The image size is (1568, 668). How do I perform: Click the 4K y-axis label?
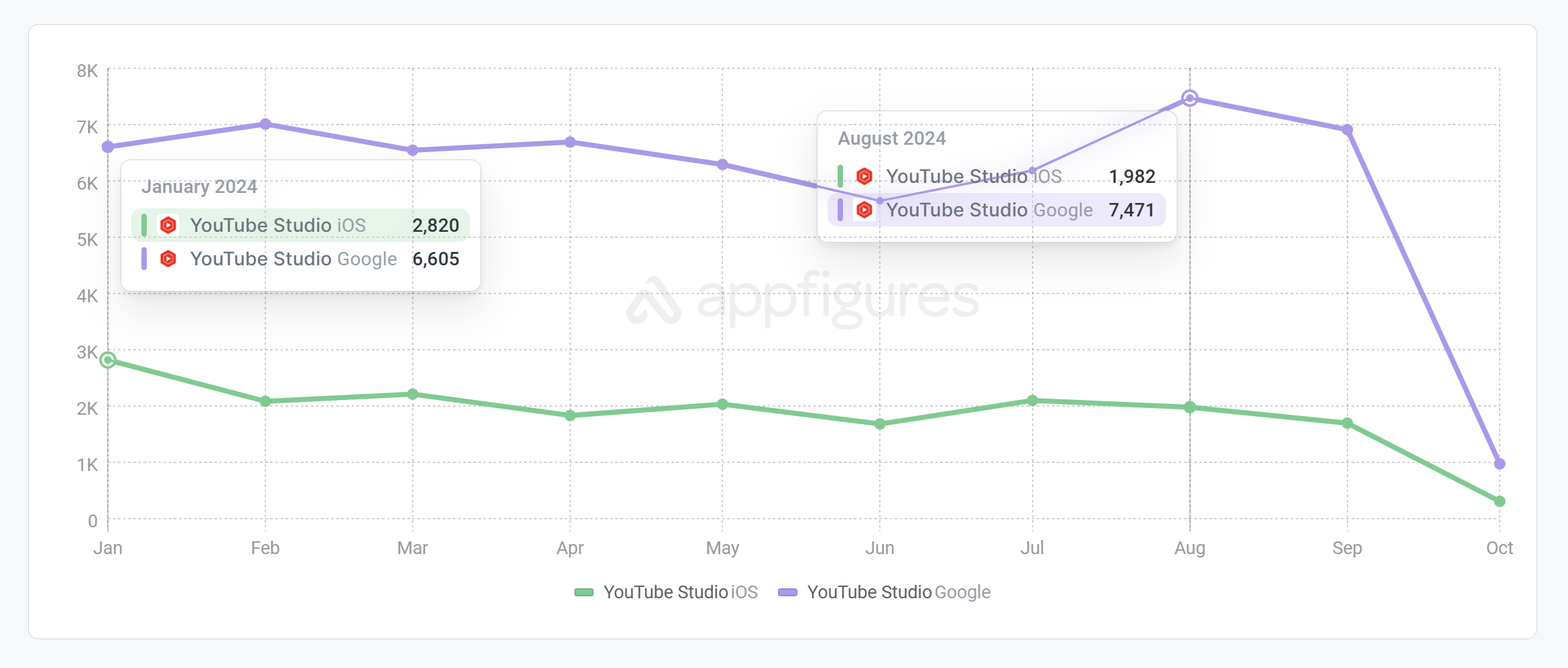tap(87, 296)
